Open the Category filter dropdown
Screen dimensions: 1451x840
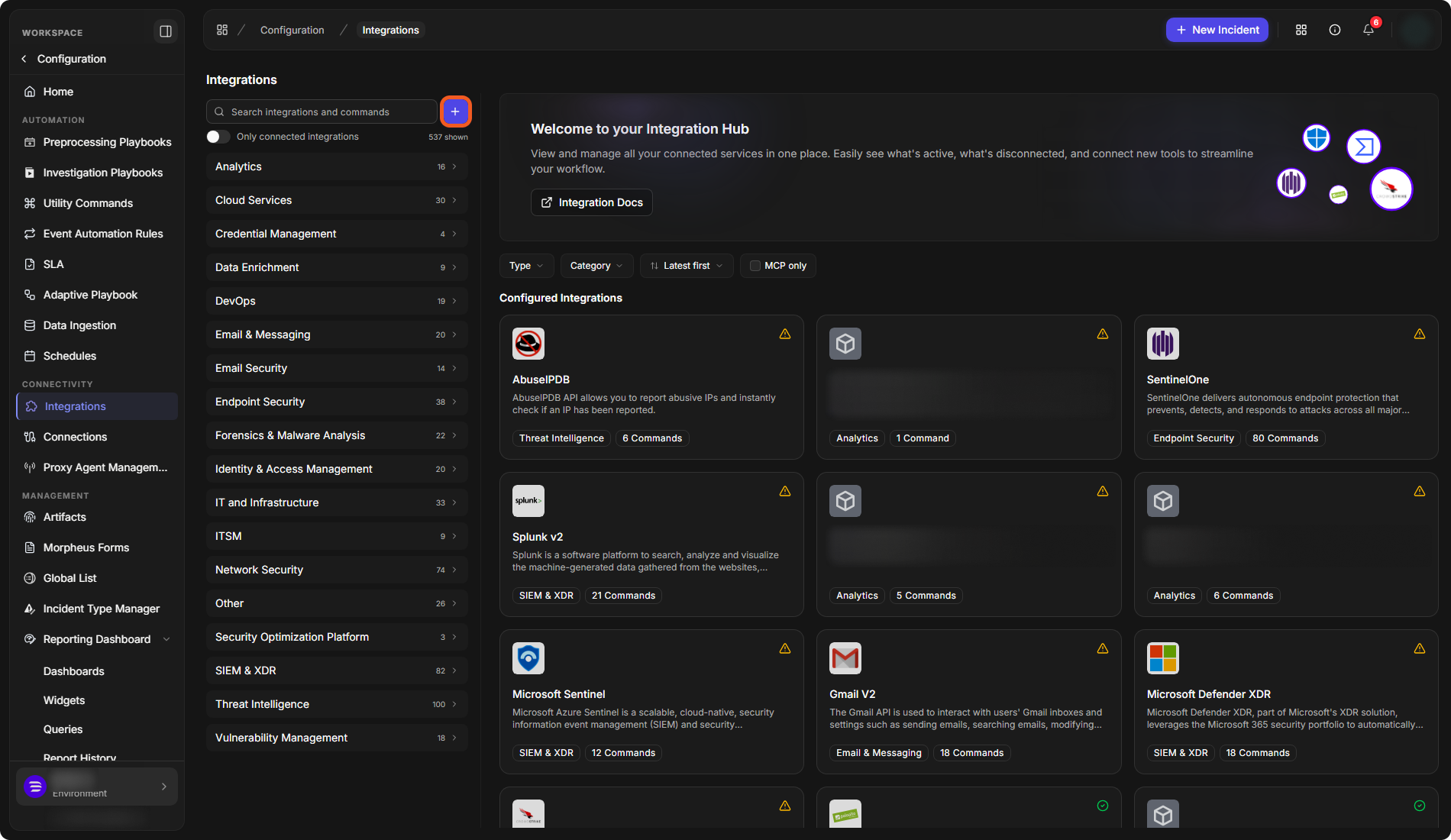point(596,266)
